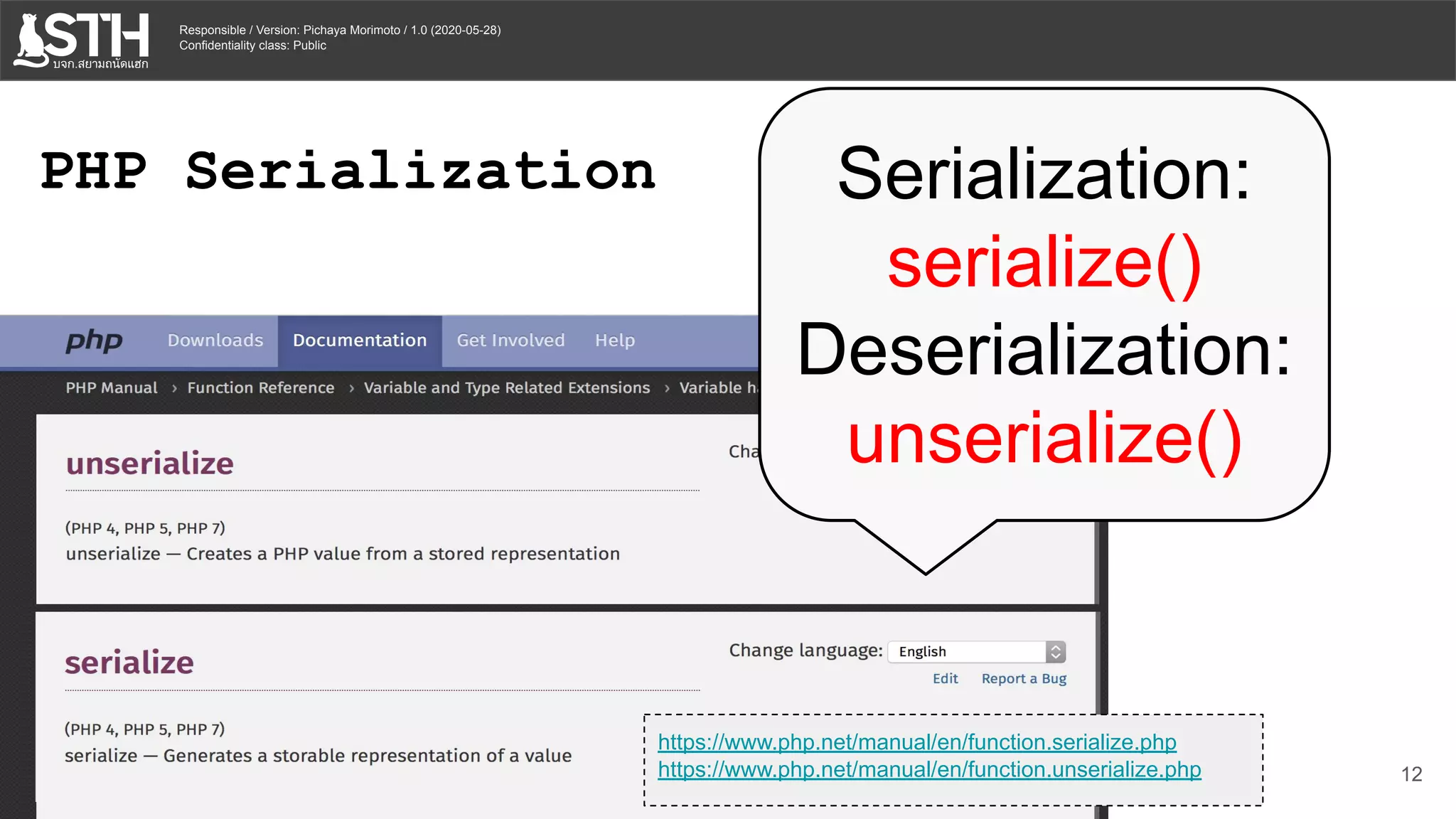The height and width of the screenshot is (819, 1456).
Task: Open the Get Involved menu
Action: click(x=510, y=341)
